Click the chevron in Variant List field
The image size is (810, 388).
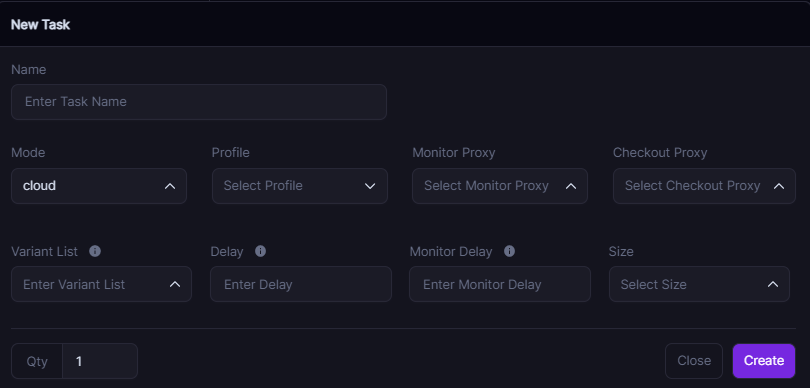tap(175, 284)
